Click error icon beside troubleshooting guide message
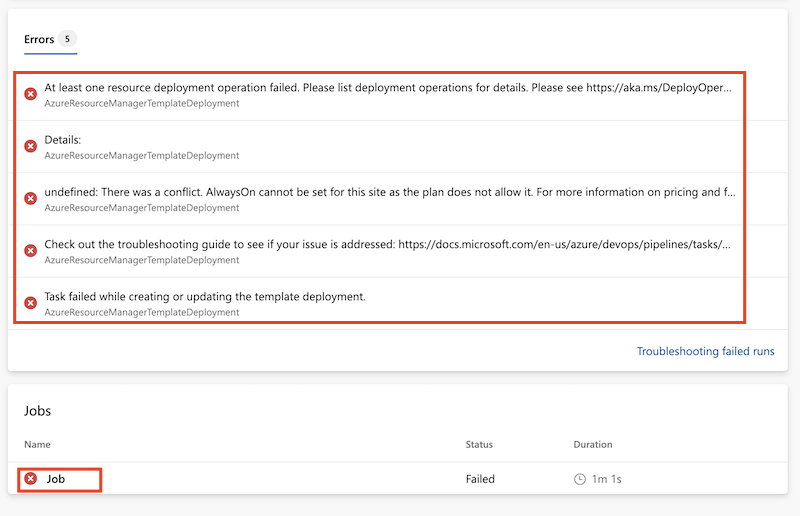This screenshot has height=516, width=800. (x=31, y=251)
